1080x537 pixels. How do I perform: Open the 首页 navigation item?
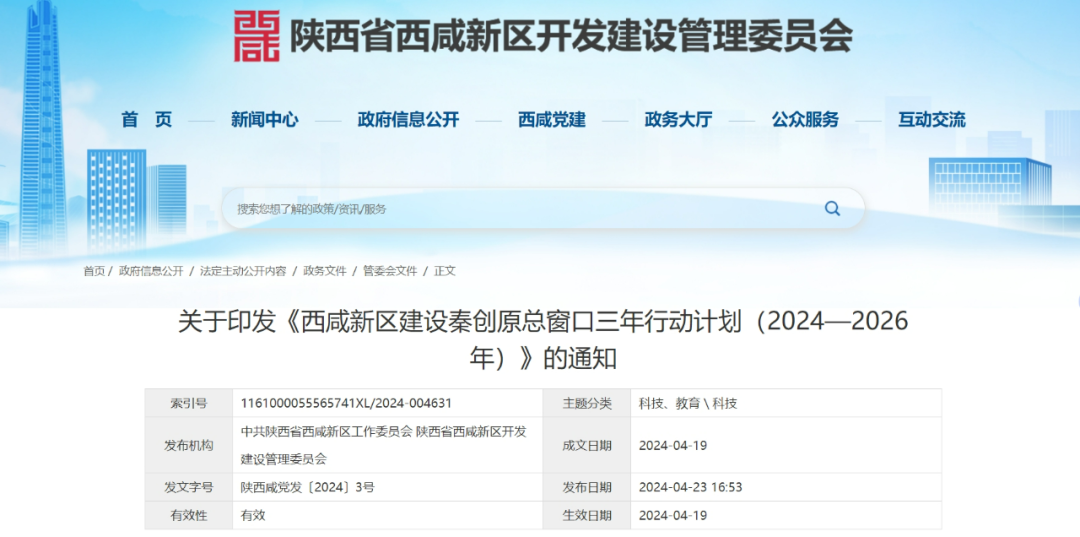(147, 120)
